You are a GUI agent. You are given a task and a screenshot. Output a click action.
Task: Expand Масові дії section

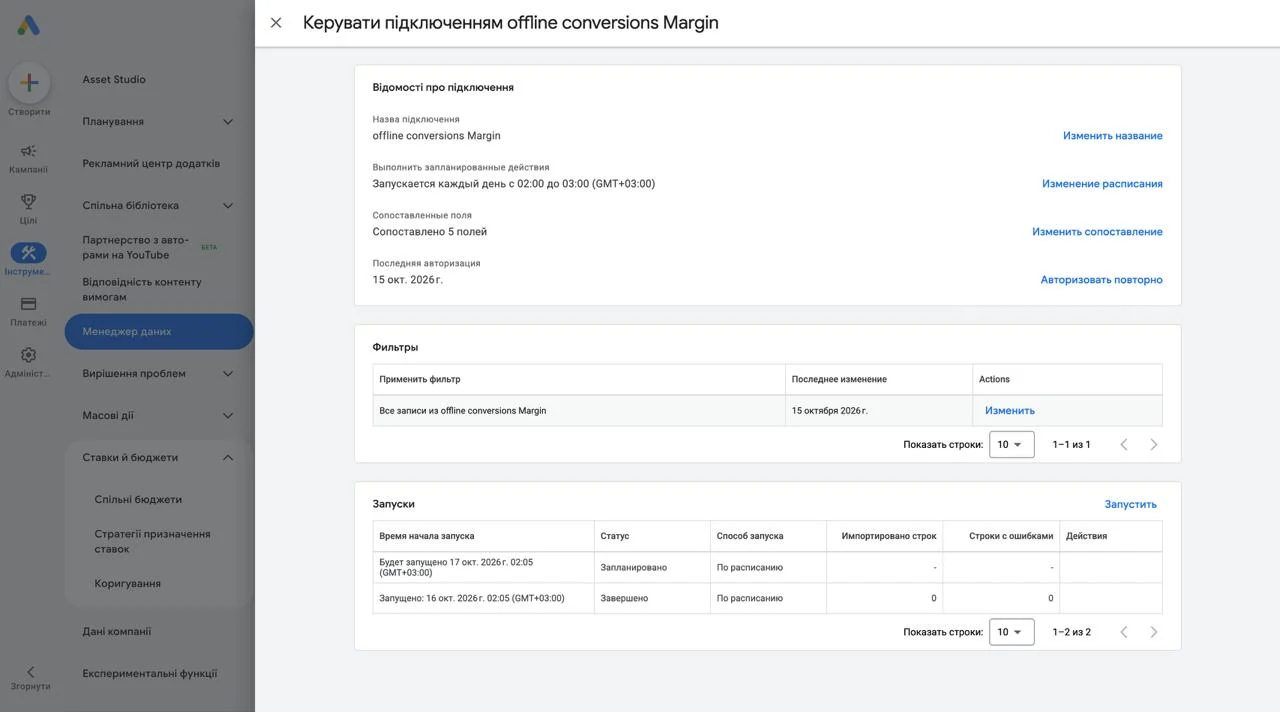coord(227,416)
